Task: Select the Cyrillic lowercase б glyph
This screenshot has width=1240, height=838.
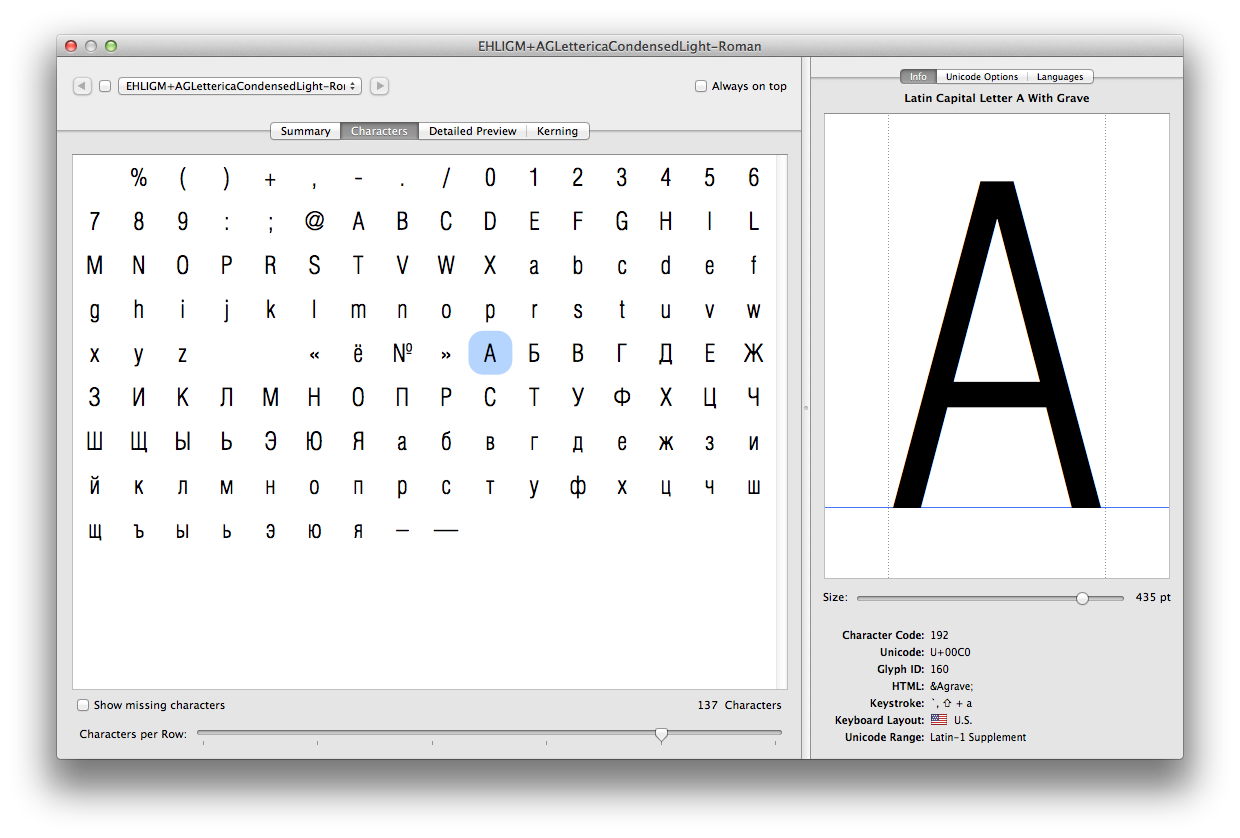Action: [446, 442]
